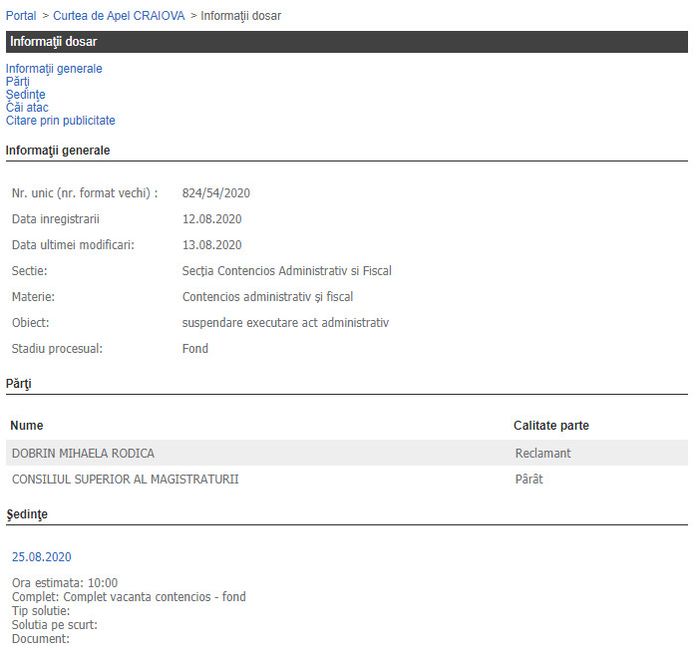Select case number 824/54/2020

tap(216, 193)
